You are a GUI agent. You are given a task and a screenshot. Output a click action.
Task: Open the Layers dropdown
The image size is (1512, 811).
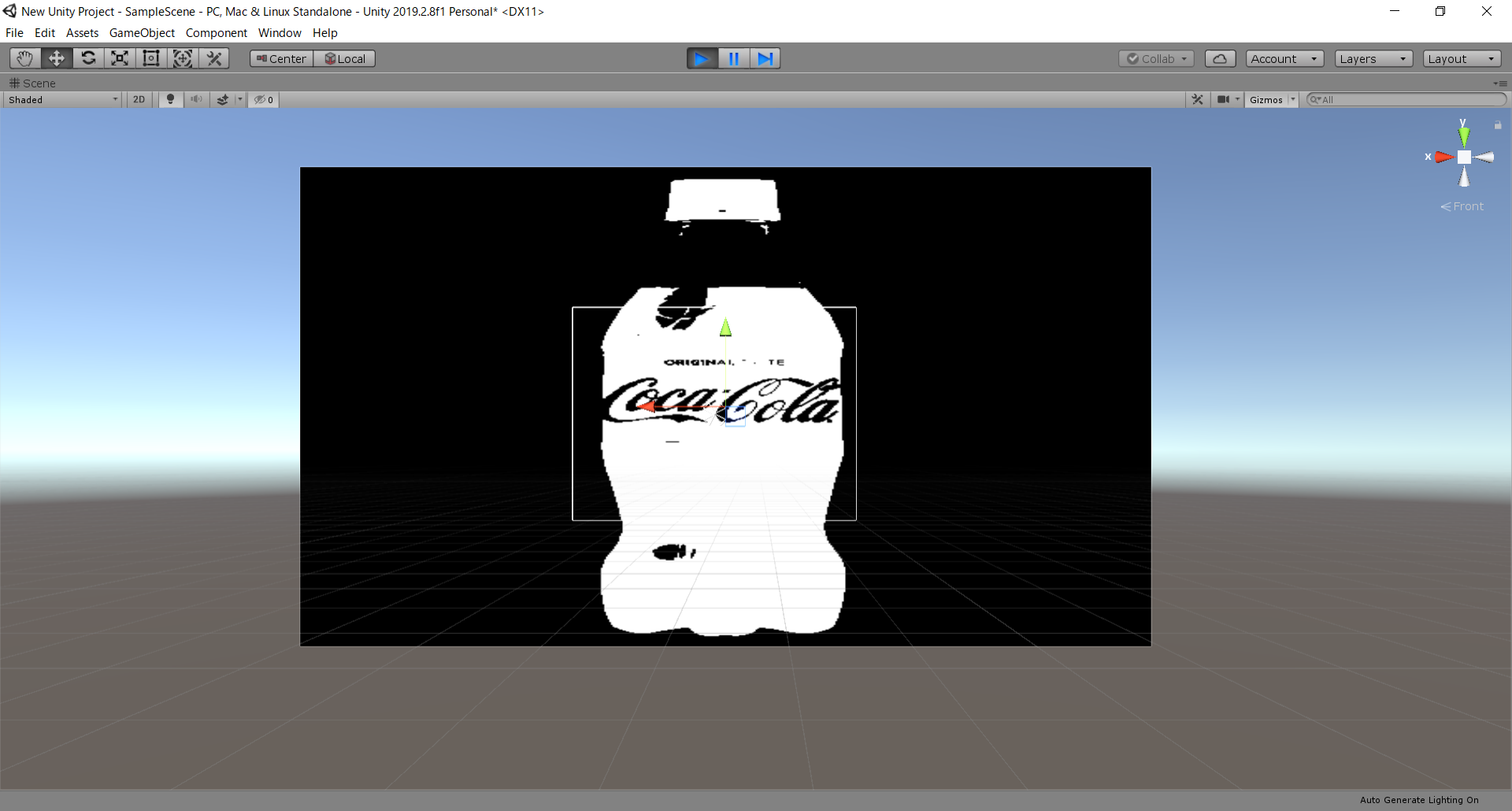[1373, 59]
